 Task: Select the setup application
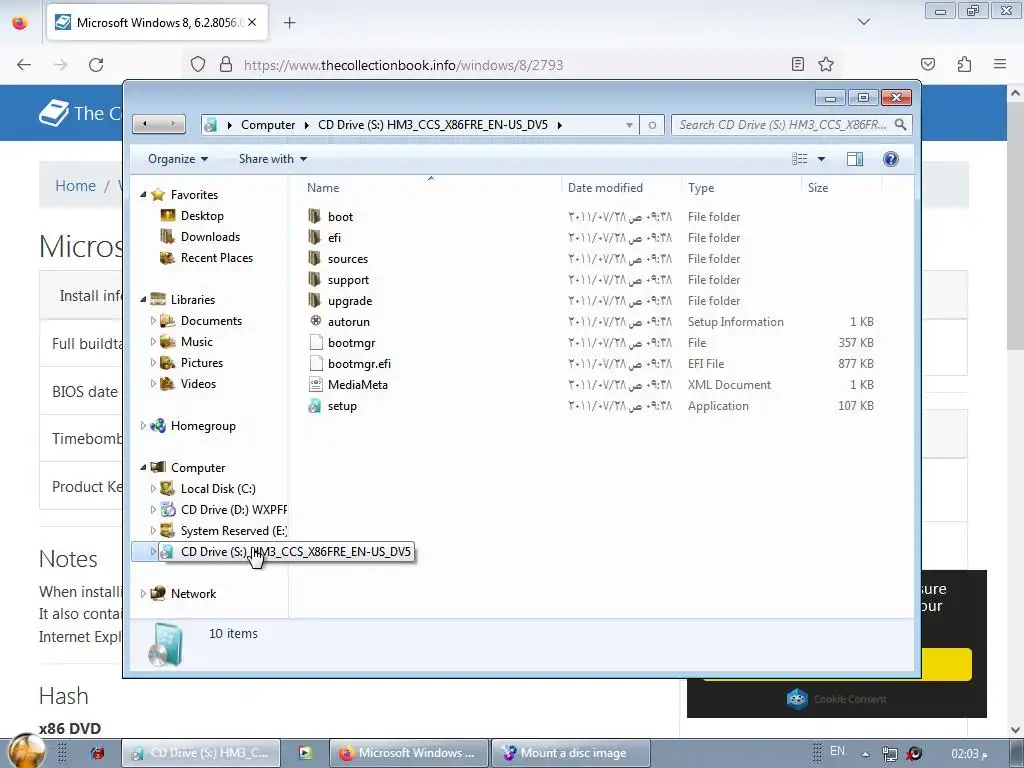point(342,406)
